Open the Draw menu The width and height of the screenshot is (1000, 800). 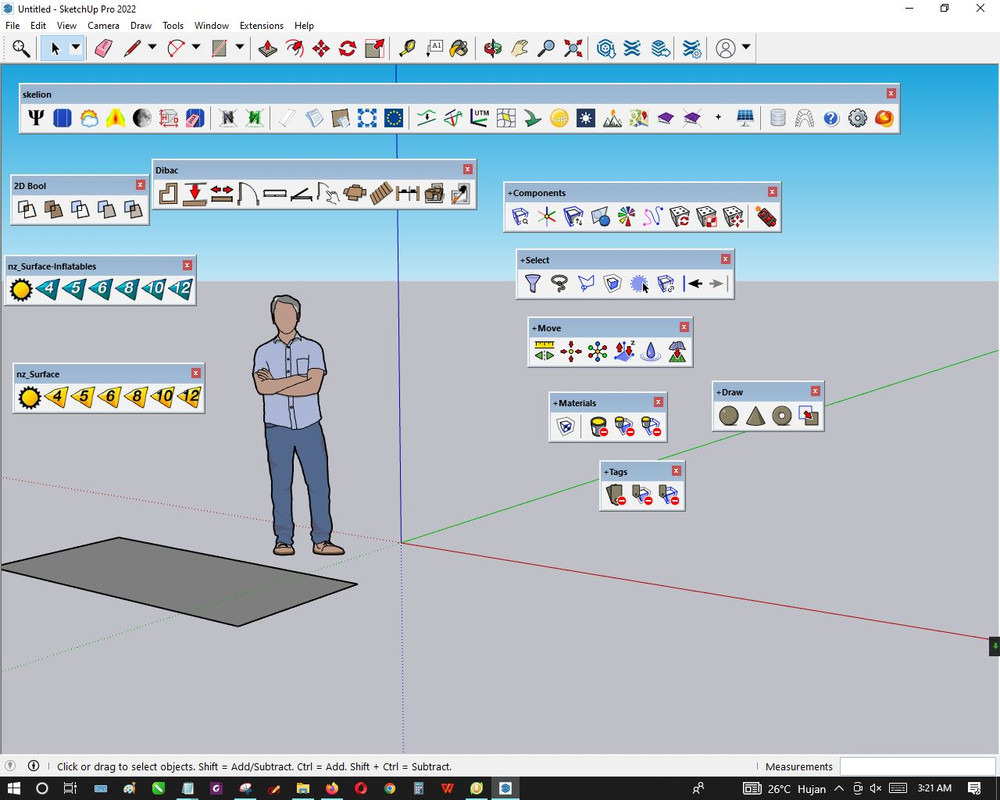click(x=141, y=26)
